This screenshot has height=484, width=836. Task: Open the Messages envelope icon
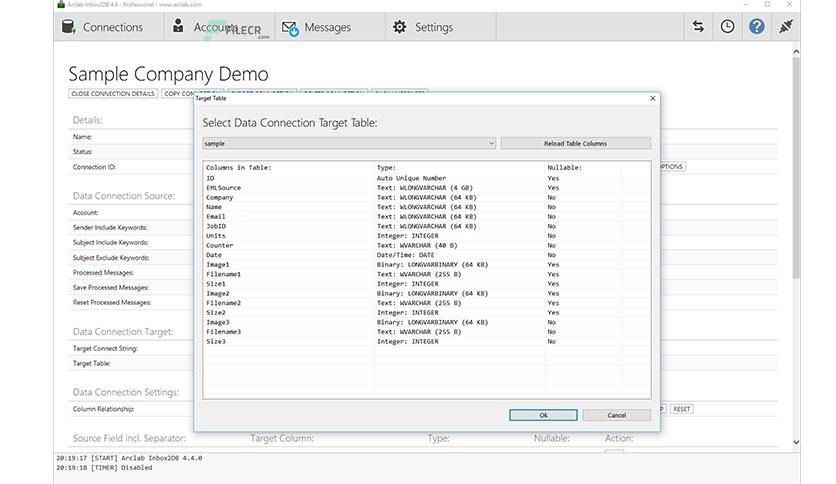pos(290,28)
